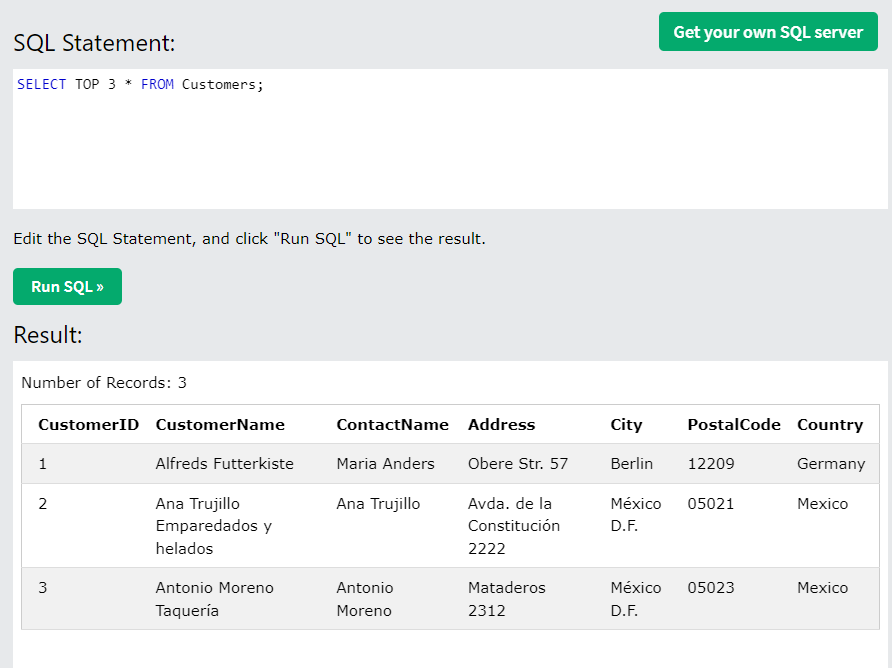The height and width of the screenshot is (668, 892).
Task: Click inside the SQL statement editor
Action: (450, 139)
